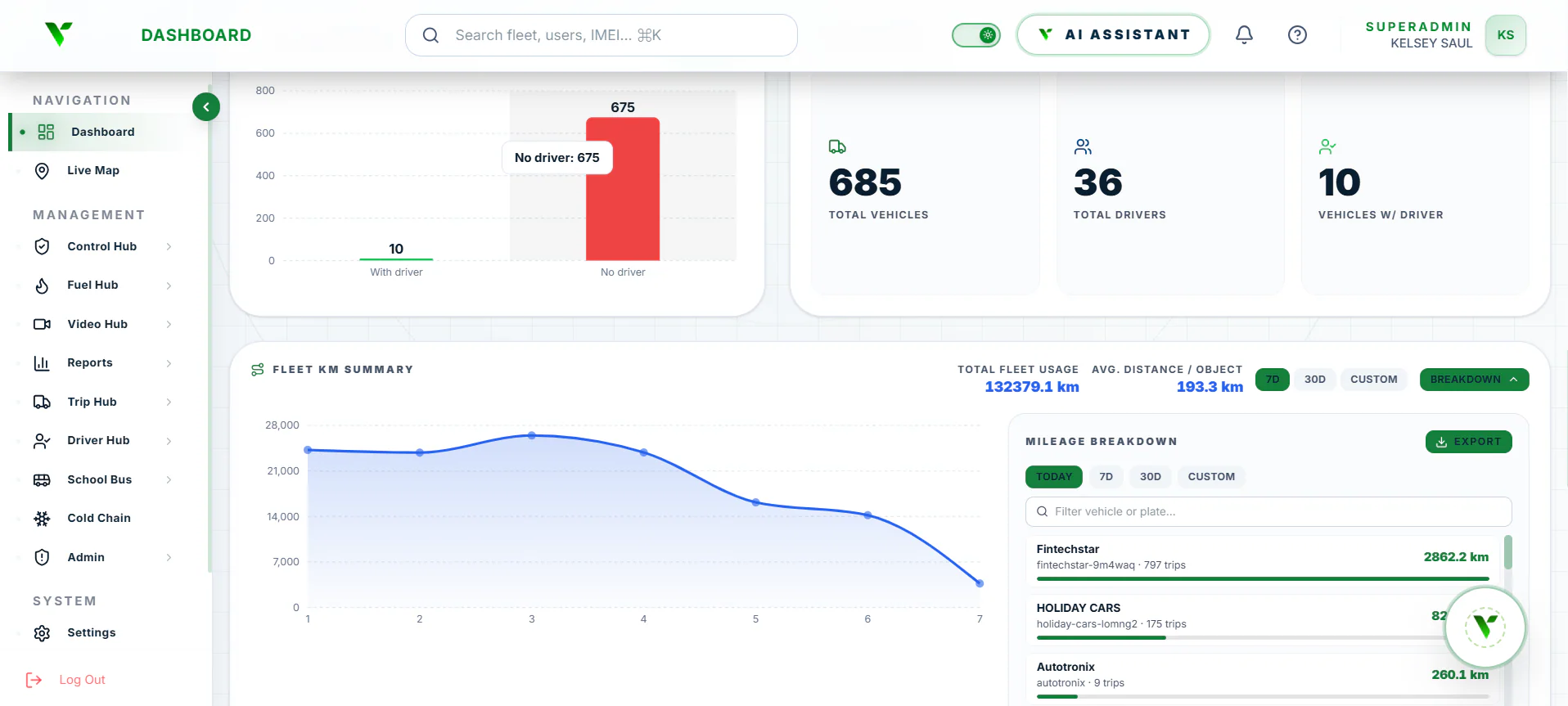Click the filter vehicle or plate field

[x=1268, y=511]
